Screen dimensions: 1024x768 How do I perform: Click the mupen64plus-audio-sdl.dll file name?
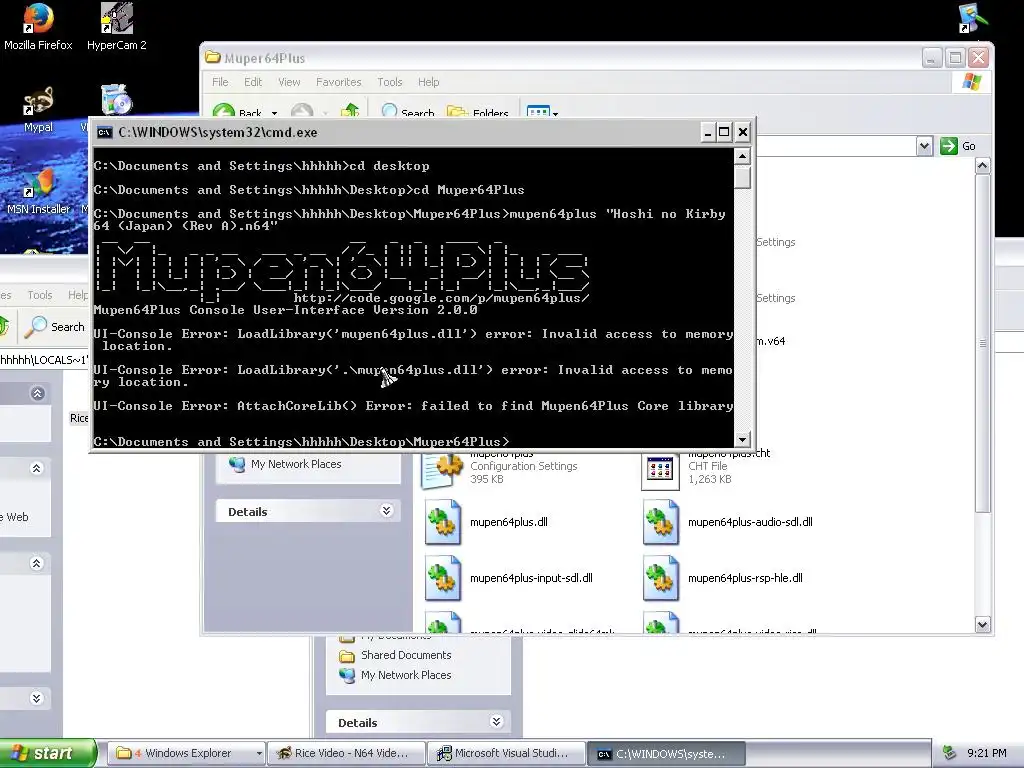pyautogui.click(x=750, y=522)
